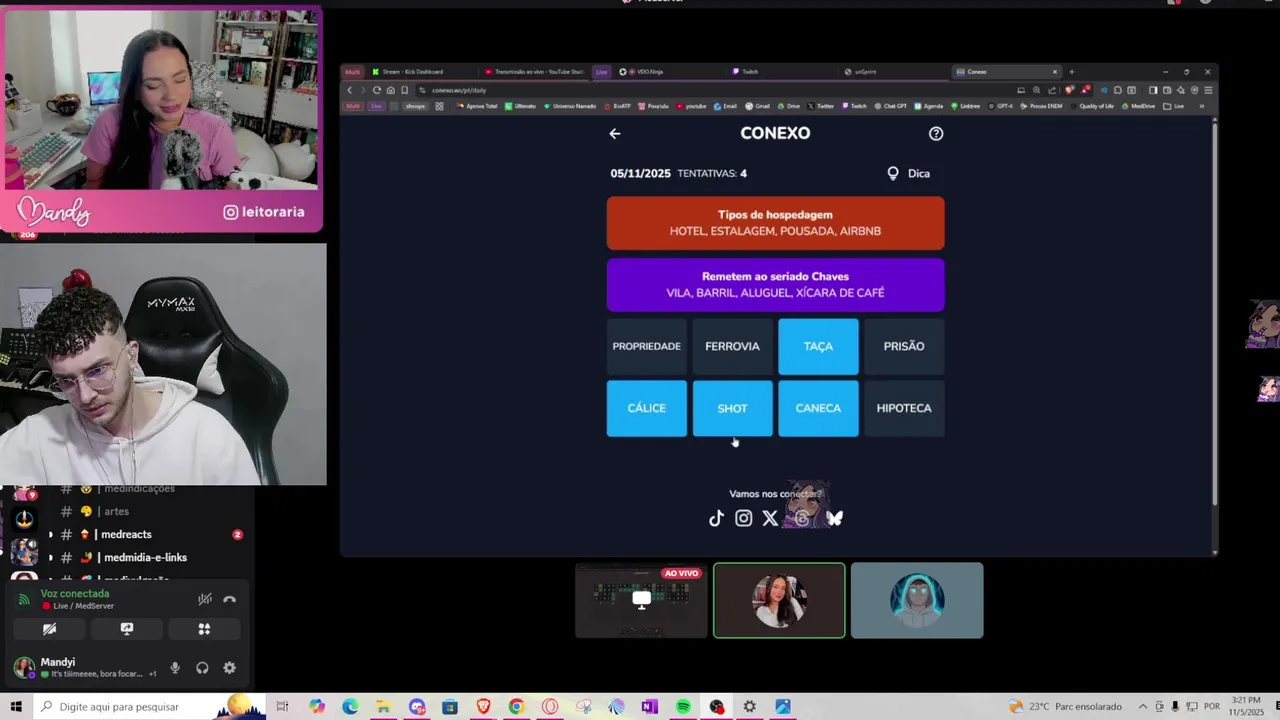This screenshot has width=1280, height=720.
Task: Open the Quality of Life bookmark
Action: pos(1092,106)
